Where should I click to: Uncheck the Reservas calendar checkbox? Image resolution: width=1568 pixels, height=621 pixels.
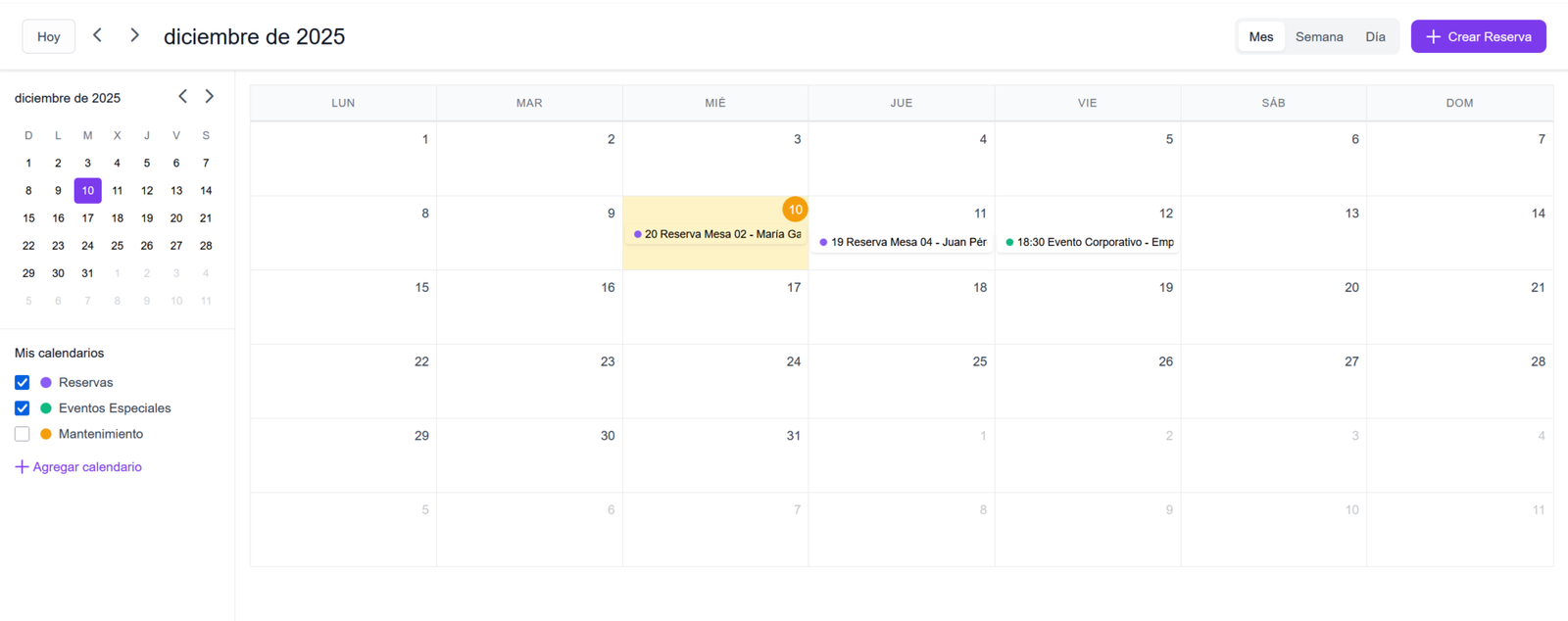click(x=23, y=383)
